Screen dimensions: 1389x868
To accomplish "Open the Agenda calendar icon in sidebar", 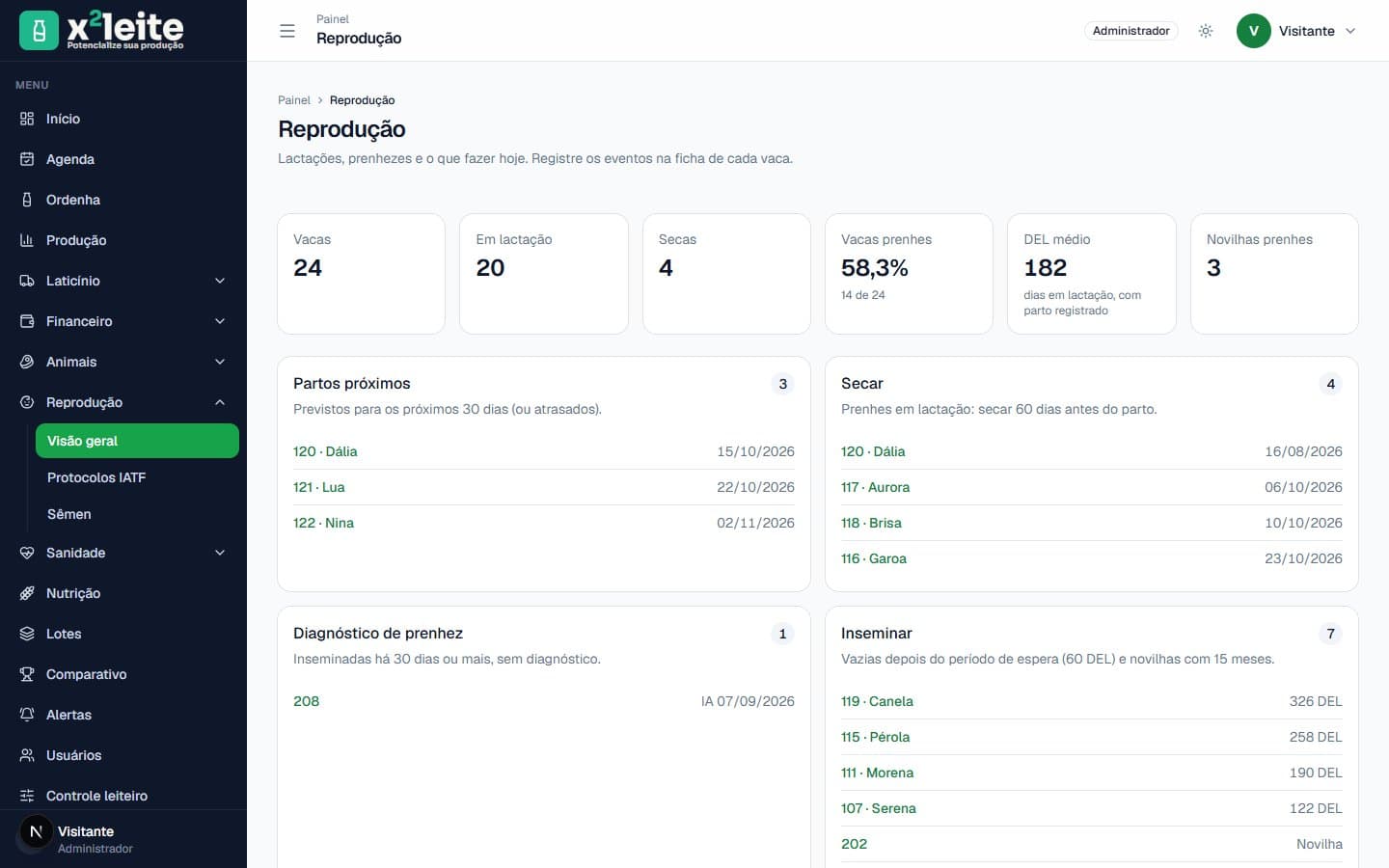I will [27, 159].
